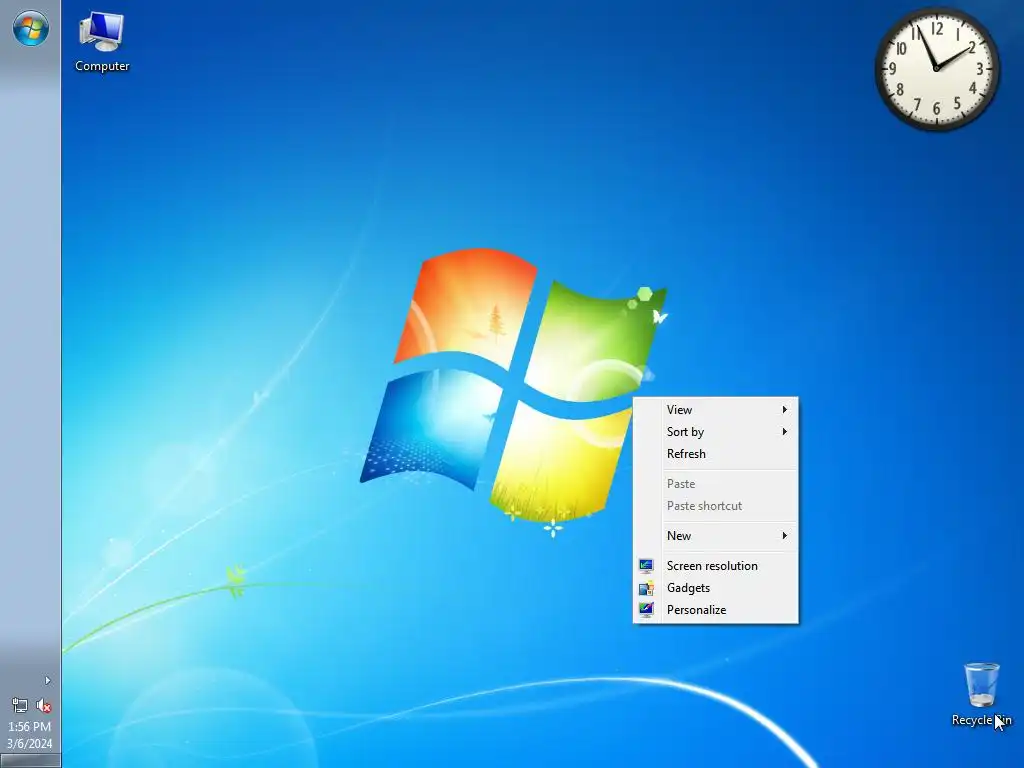
Task: Choose Refresh from the context menu
Action: (716, 454)
